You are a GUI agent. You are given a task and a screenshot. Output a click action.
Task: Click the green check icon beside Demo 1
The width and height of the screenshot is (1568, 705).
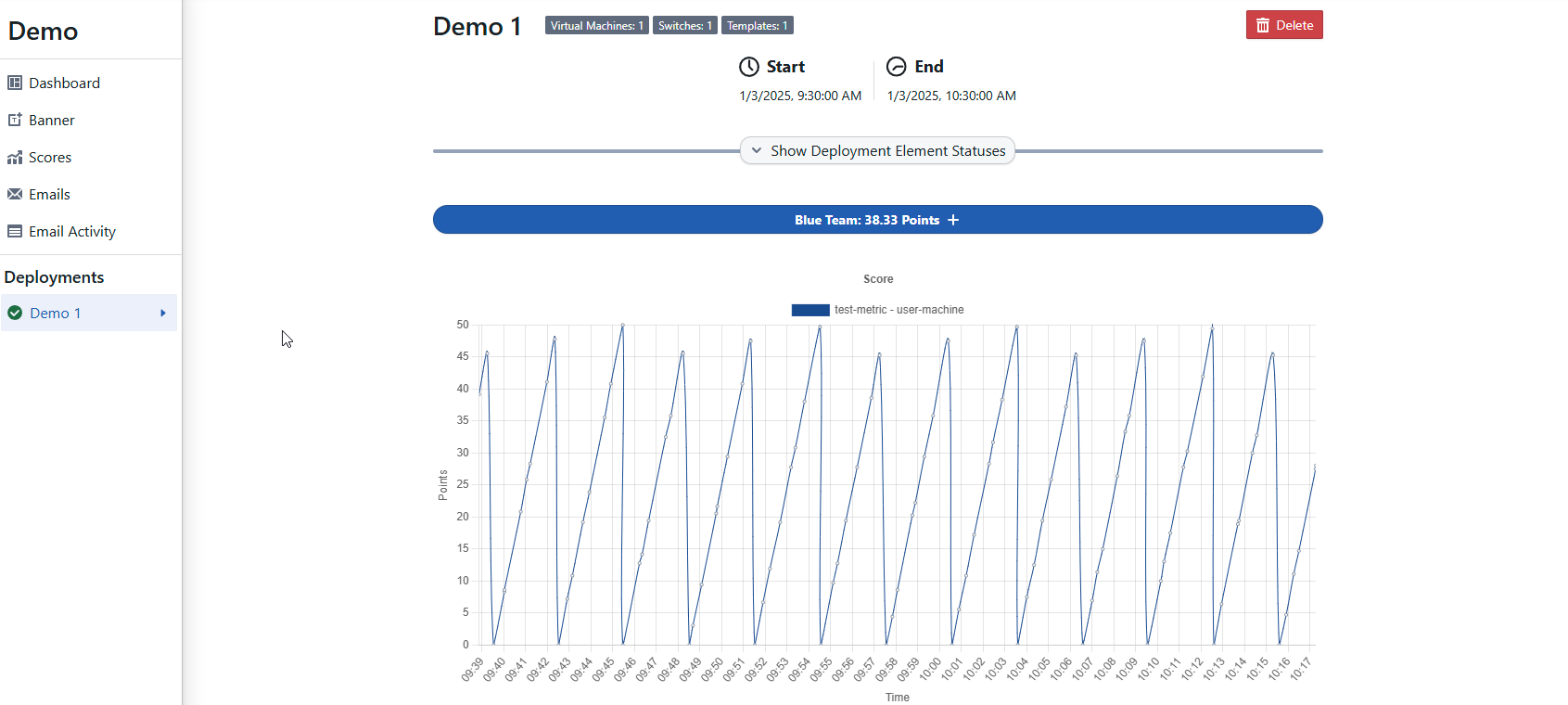pyautogui.click(x=15, y=313)
